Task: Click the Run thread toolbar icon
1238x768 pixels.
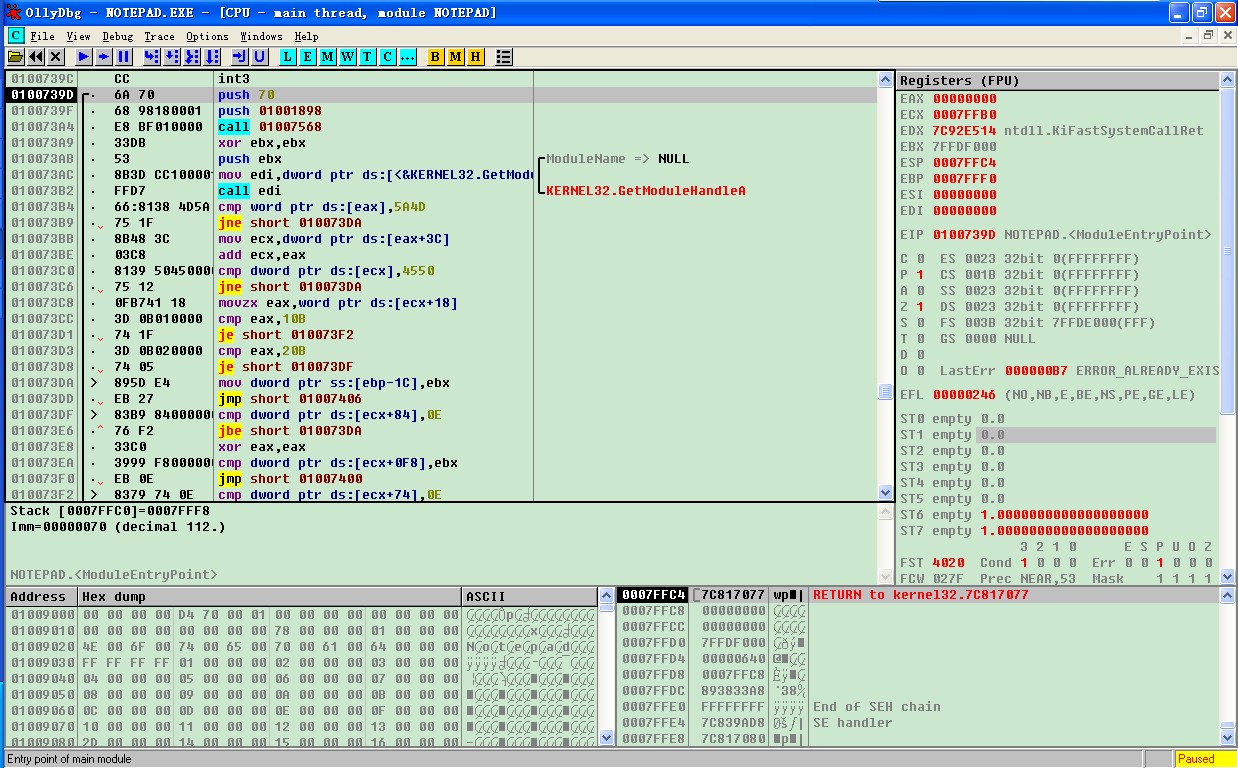Action: [x=104, y=57]
